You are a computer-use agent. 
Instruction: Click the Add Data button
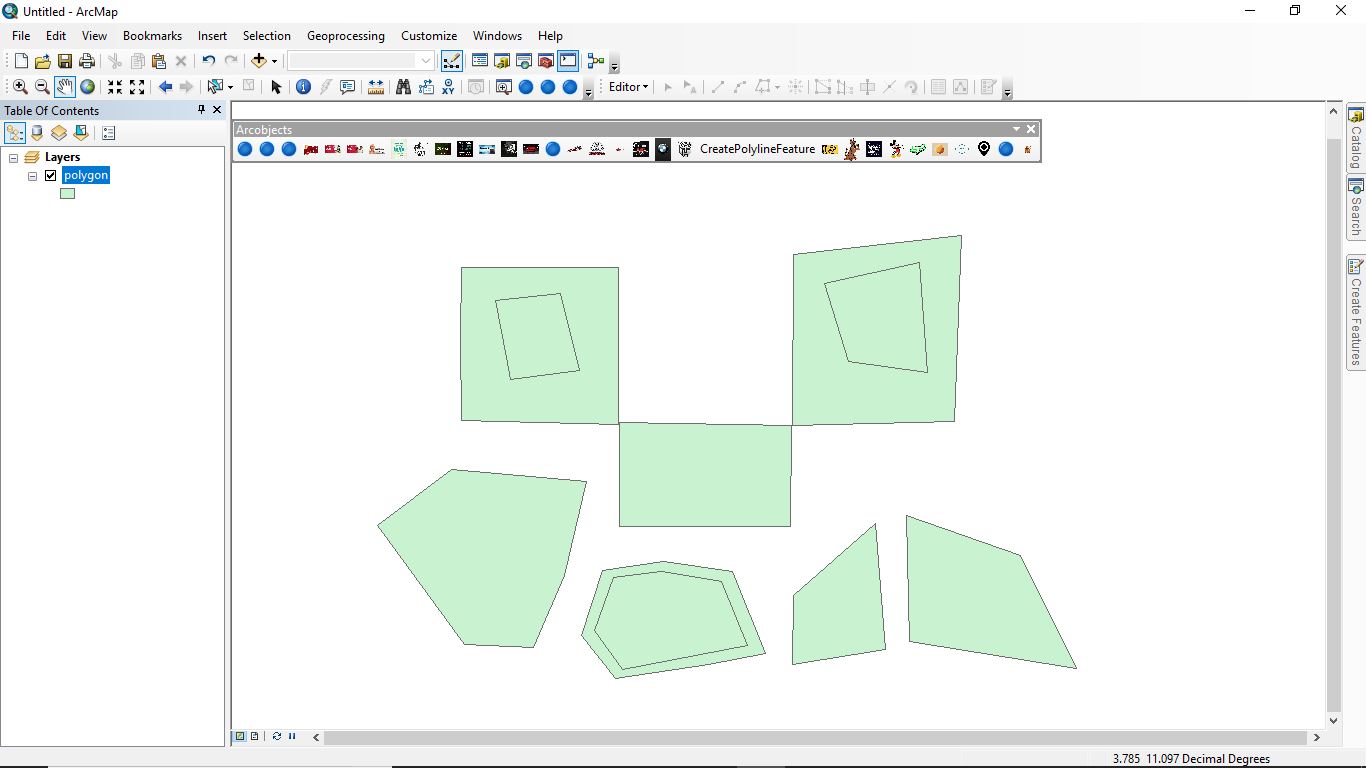259,61
